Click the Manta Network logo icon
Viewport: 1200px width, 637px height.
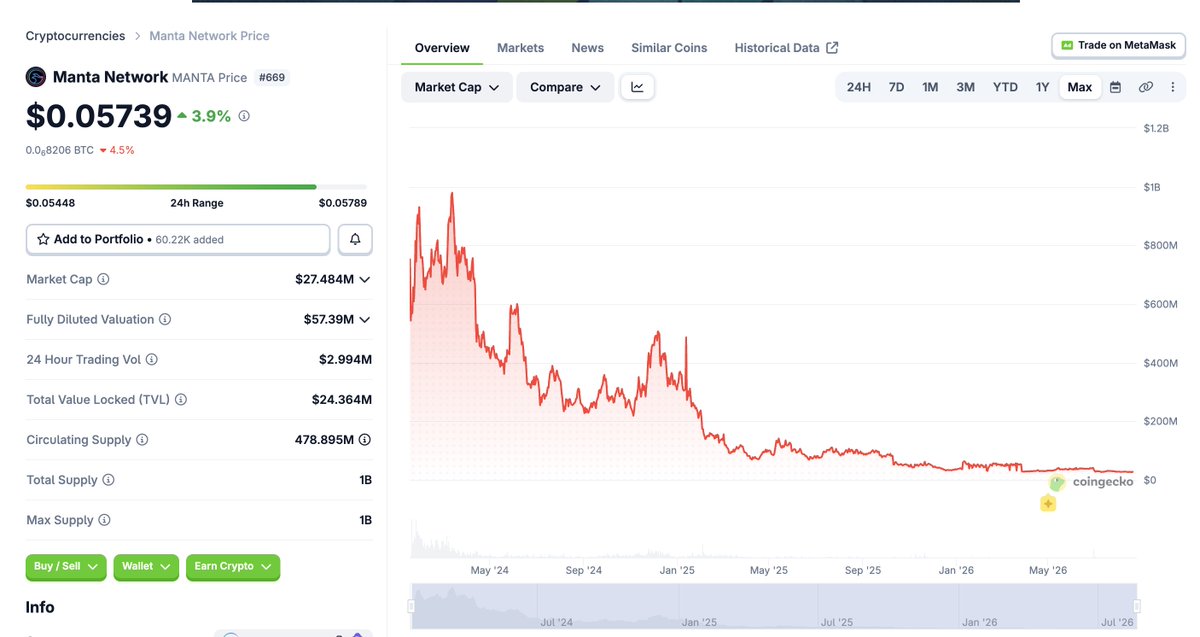(x=36, y=77)
